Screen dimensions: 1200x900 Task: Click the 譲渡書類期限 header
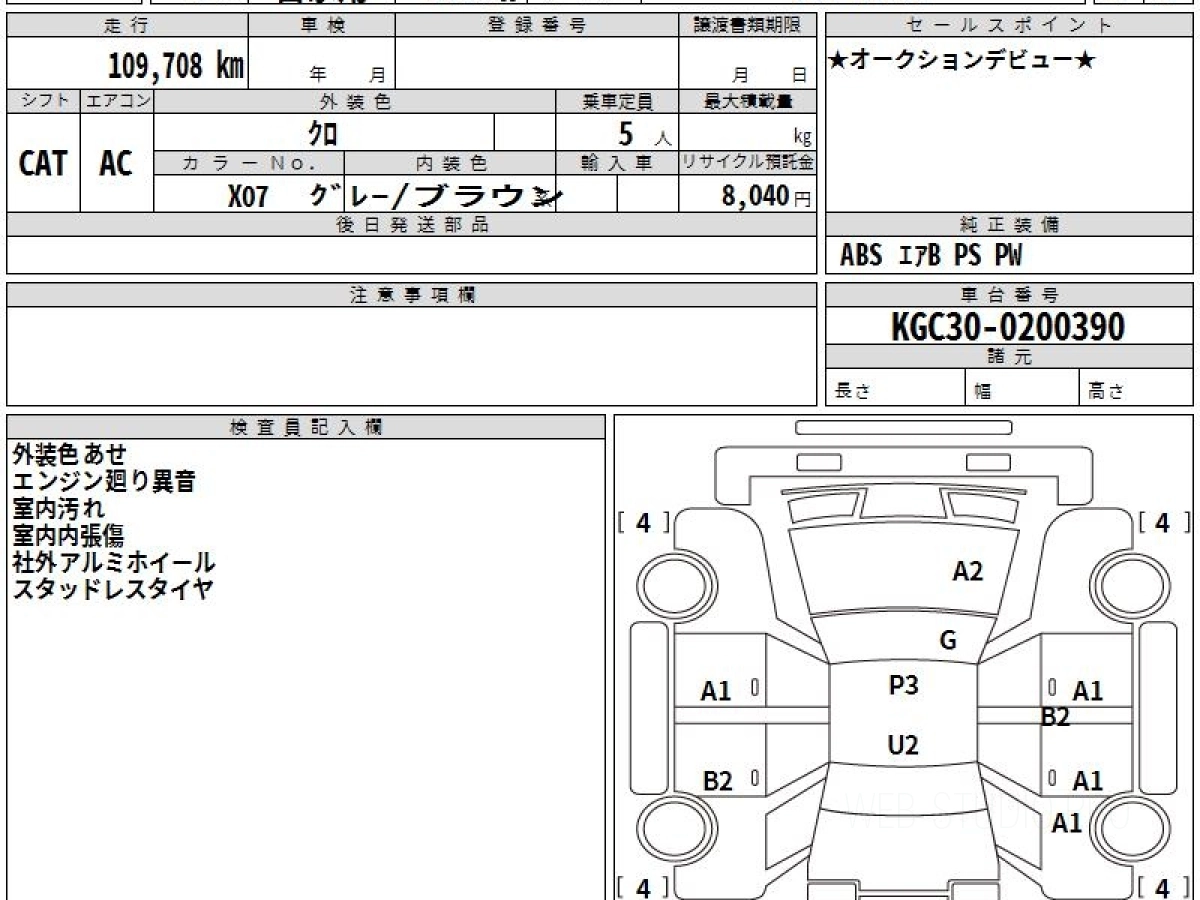748,26
